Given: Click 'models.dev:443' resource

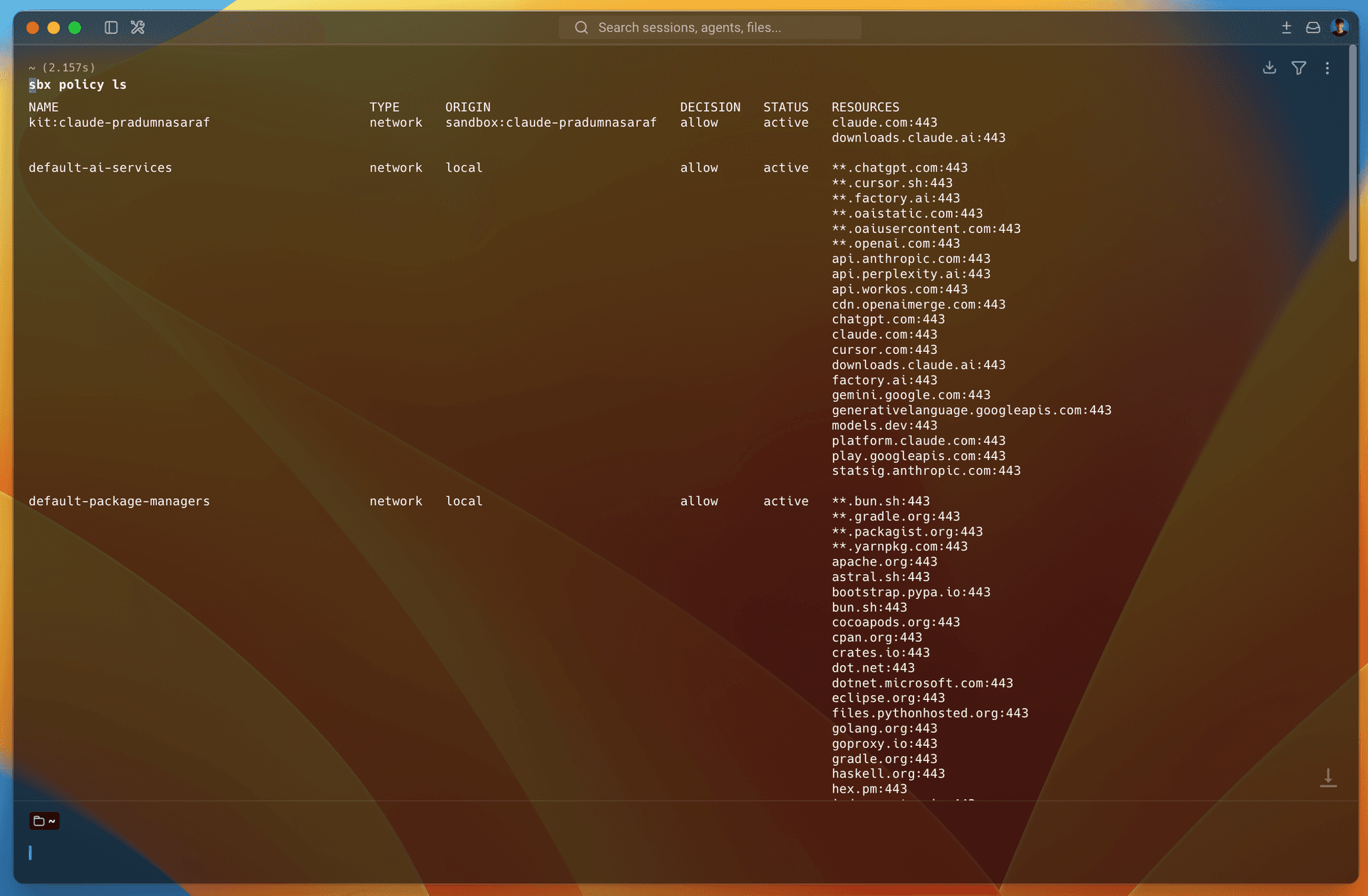Looking at the screenshot, I should click(884, 425).
